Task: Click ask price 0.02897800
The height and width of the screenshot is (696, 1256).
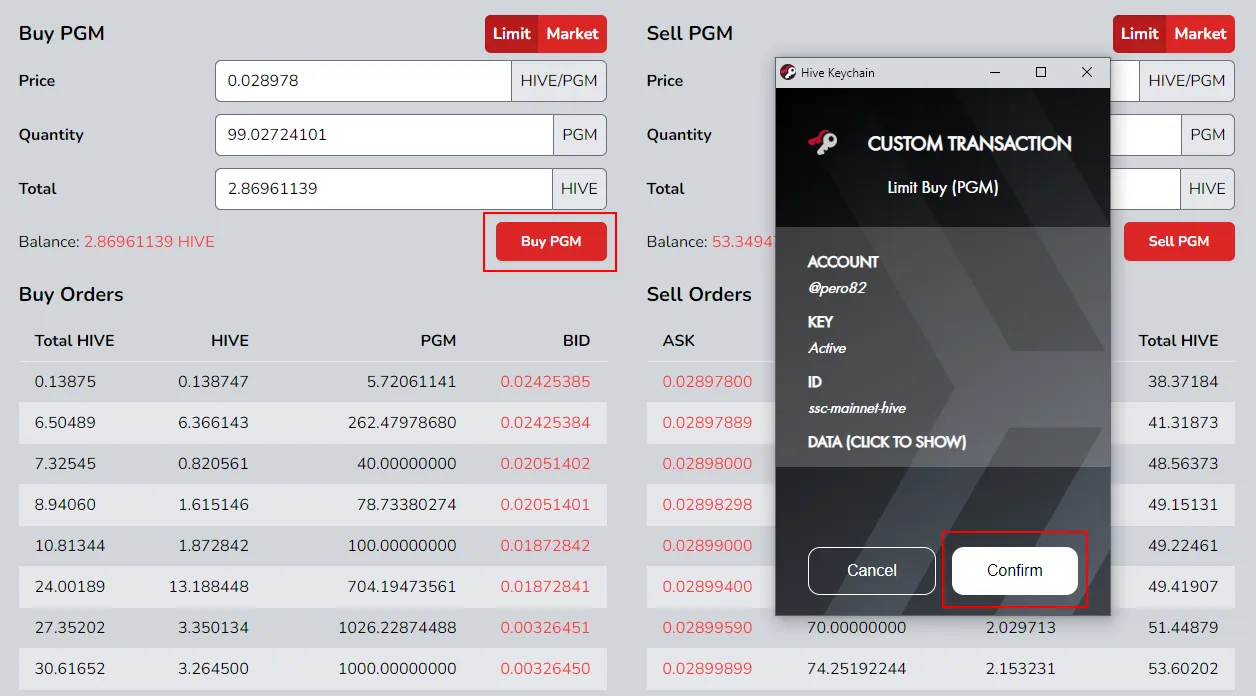Action: [x=707, y=381]
